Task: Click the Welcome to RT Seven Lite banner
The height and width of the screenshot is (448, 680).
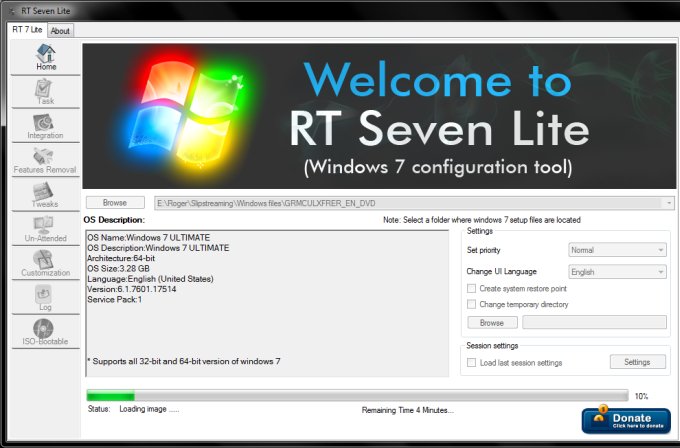Action: (379, 116)
